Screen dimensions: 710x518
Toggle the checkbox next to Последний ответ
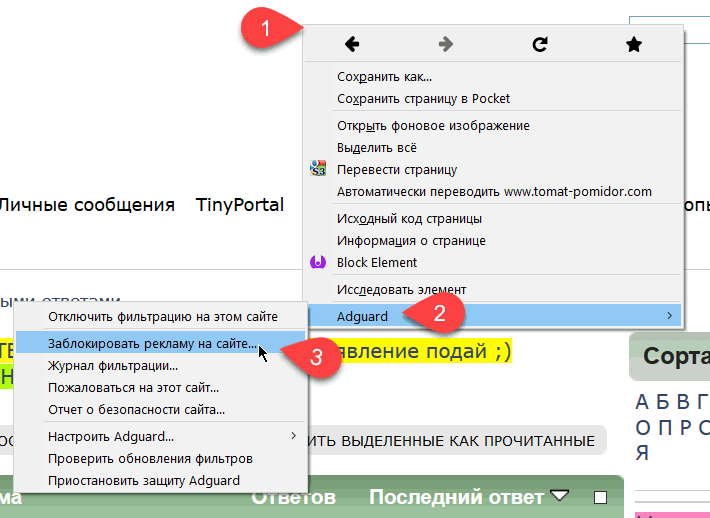[x=600, y=497]
